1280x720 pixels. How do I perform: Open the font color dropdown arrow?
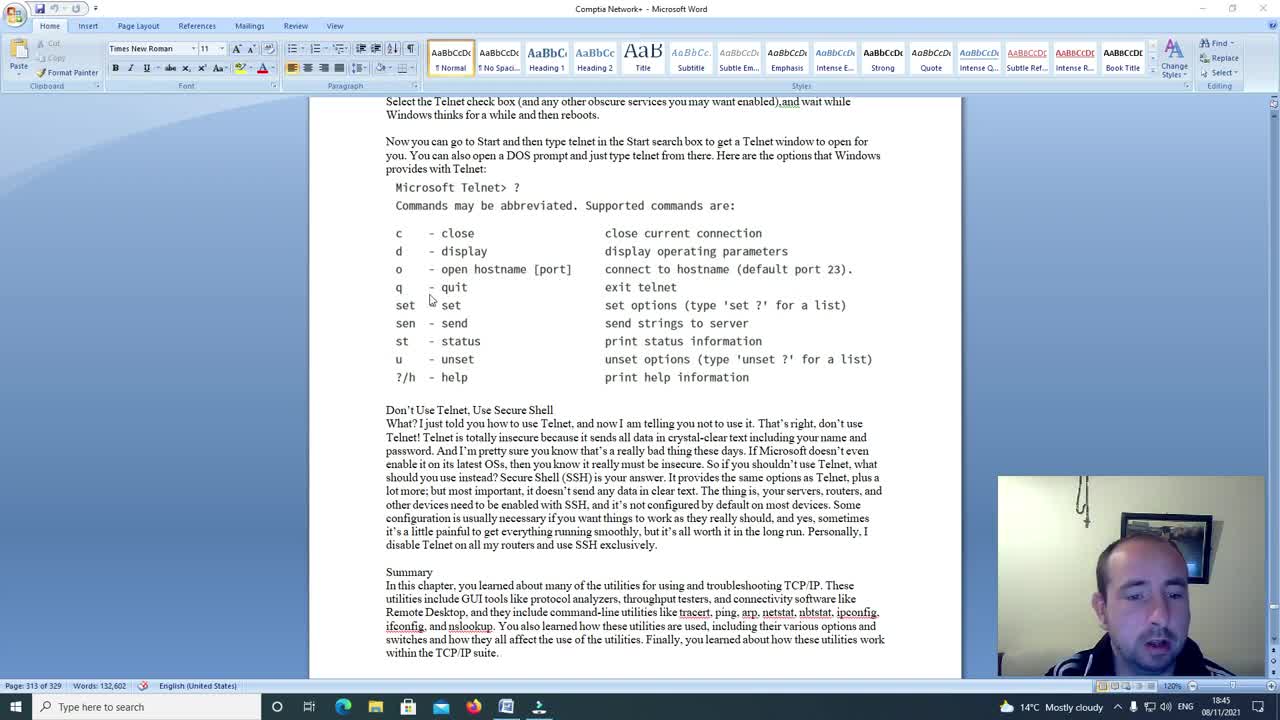(273, 68)
